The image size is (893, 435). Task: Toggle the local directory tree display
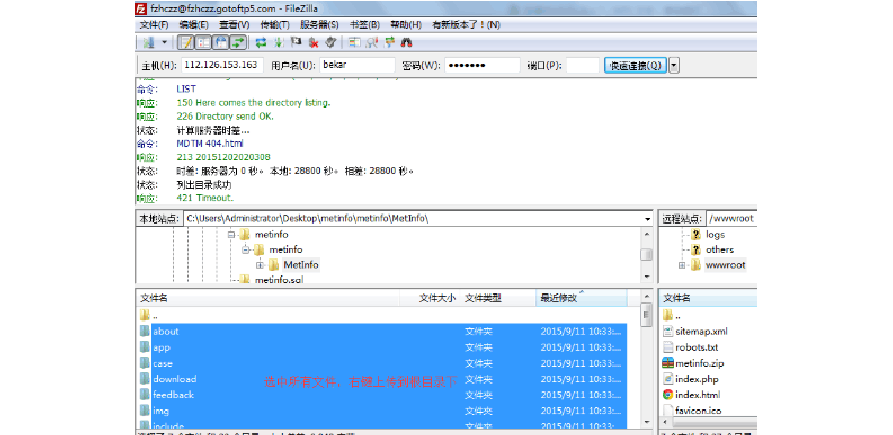coord(203,43)
